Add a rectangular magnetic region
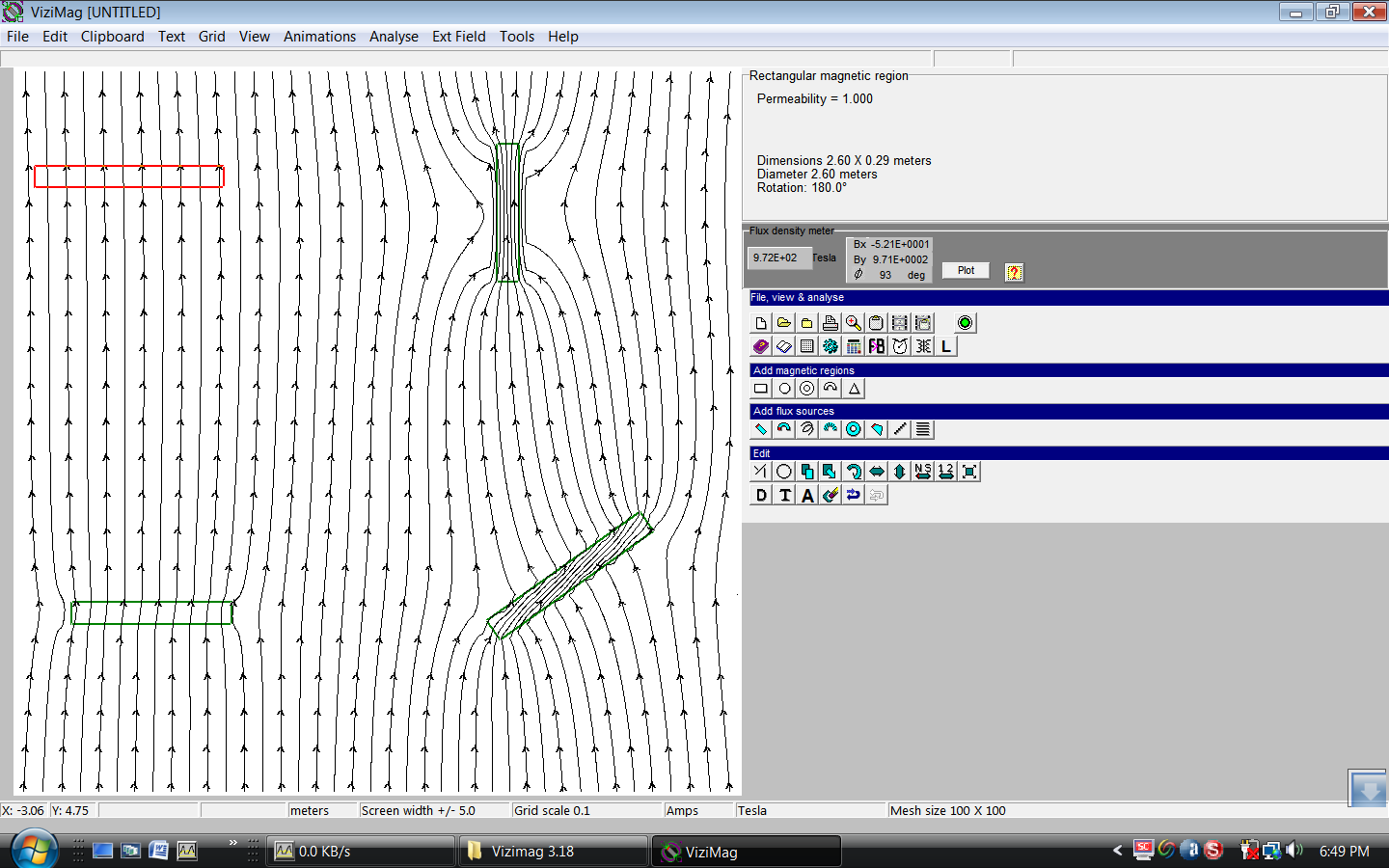Image resolution: width=1389 pixels, height=868 pixels. (761, 389)
